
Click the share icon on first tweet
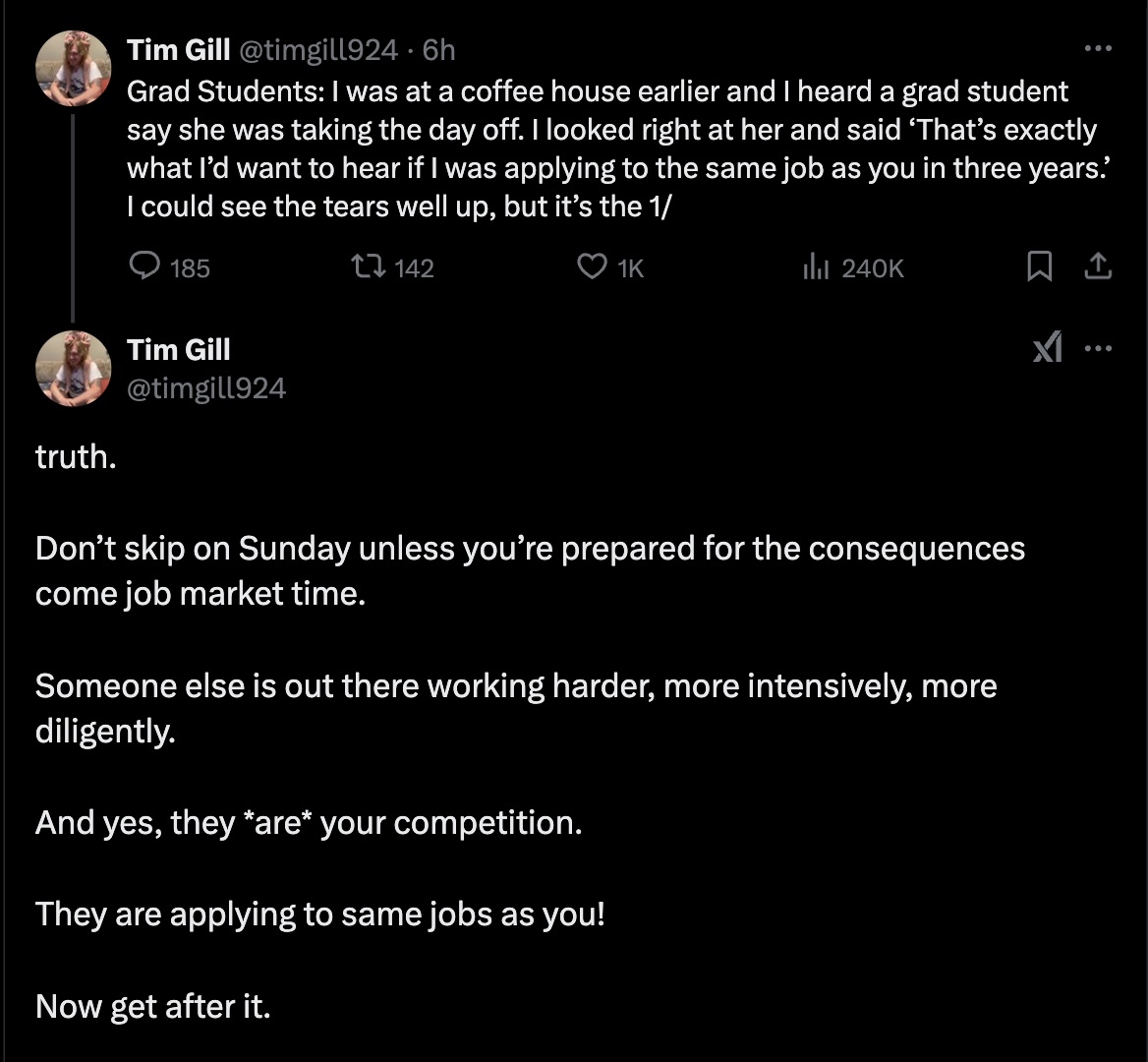pyautogui.click(x=1098, y=266)
